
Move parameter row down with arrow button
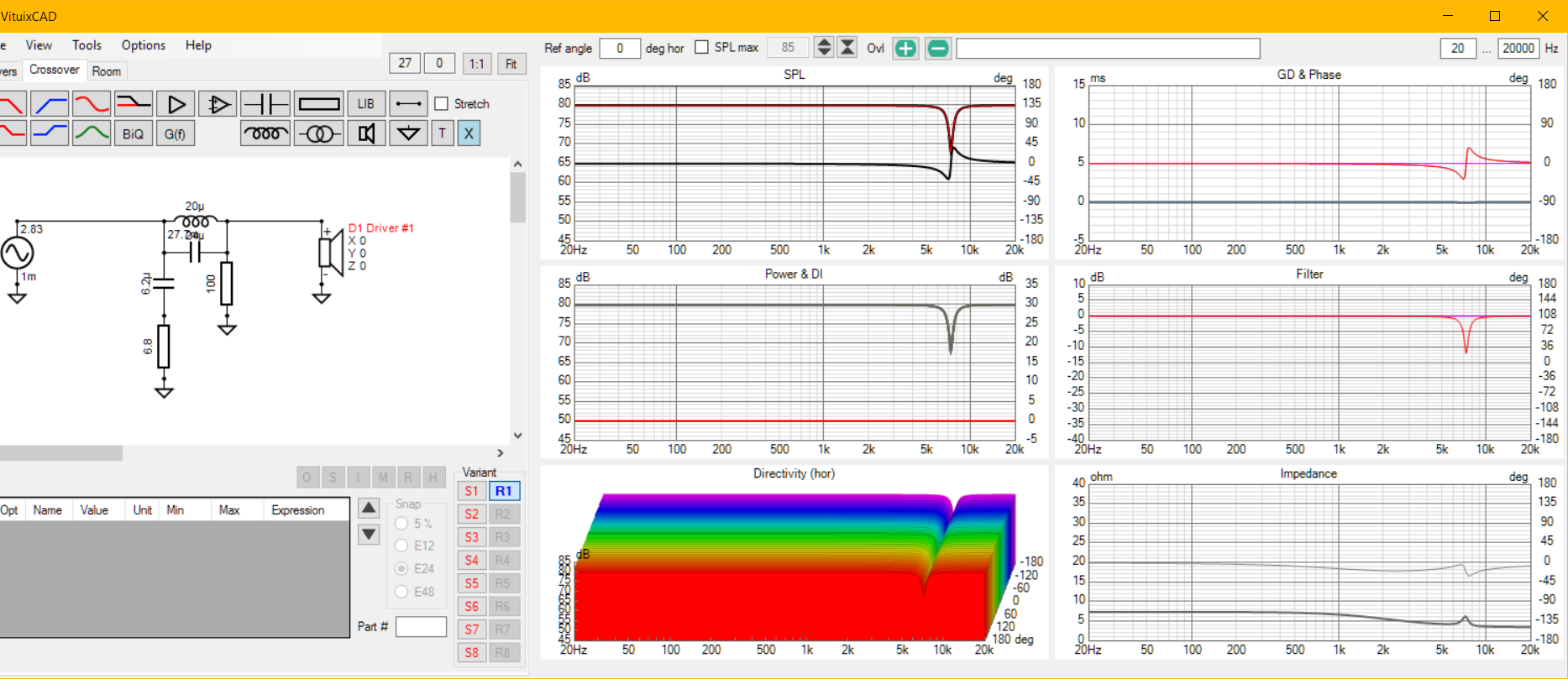(369, 534)
